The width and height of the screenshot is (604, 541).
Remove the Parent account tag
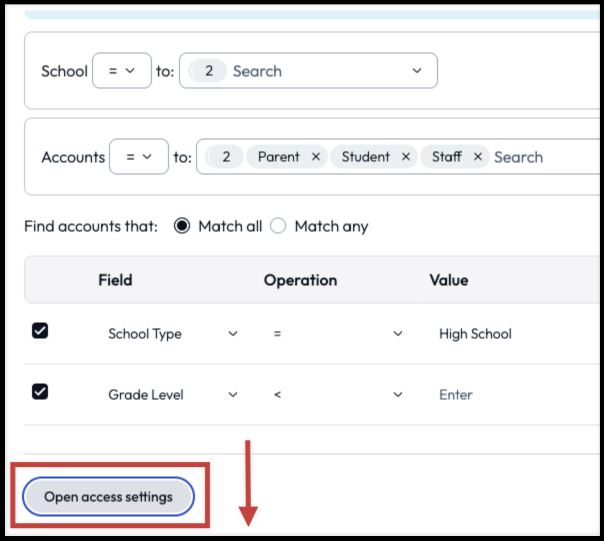click(x=316, y=157)
